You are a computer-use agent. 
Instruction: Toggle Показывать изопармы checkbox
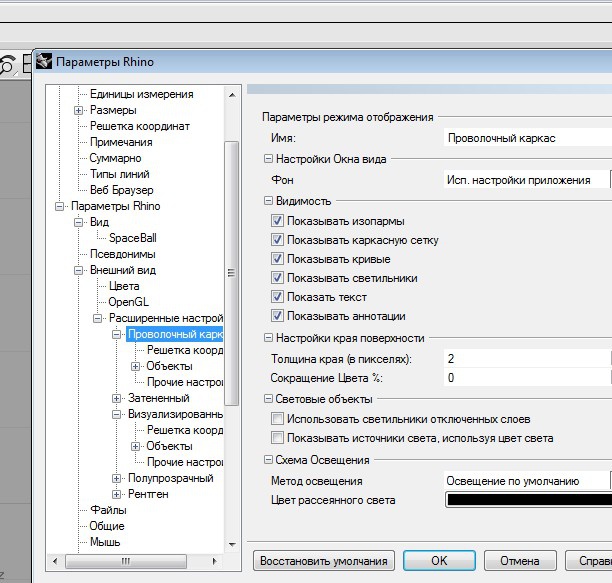coord(277,221)
